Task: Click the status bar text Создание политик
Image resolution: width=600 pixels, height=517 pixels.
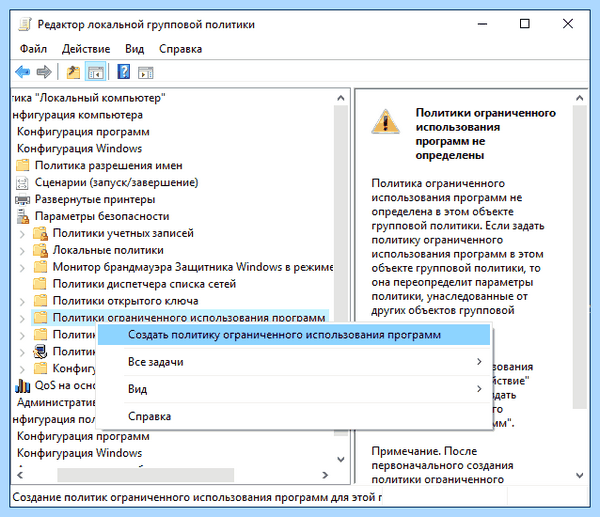Action: tap(197, 497)
